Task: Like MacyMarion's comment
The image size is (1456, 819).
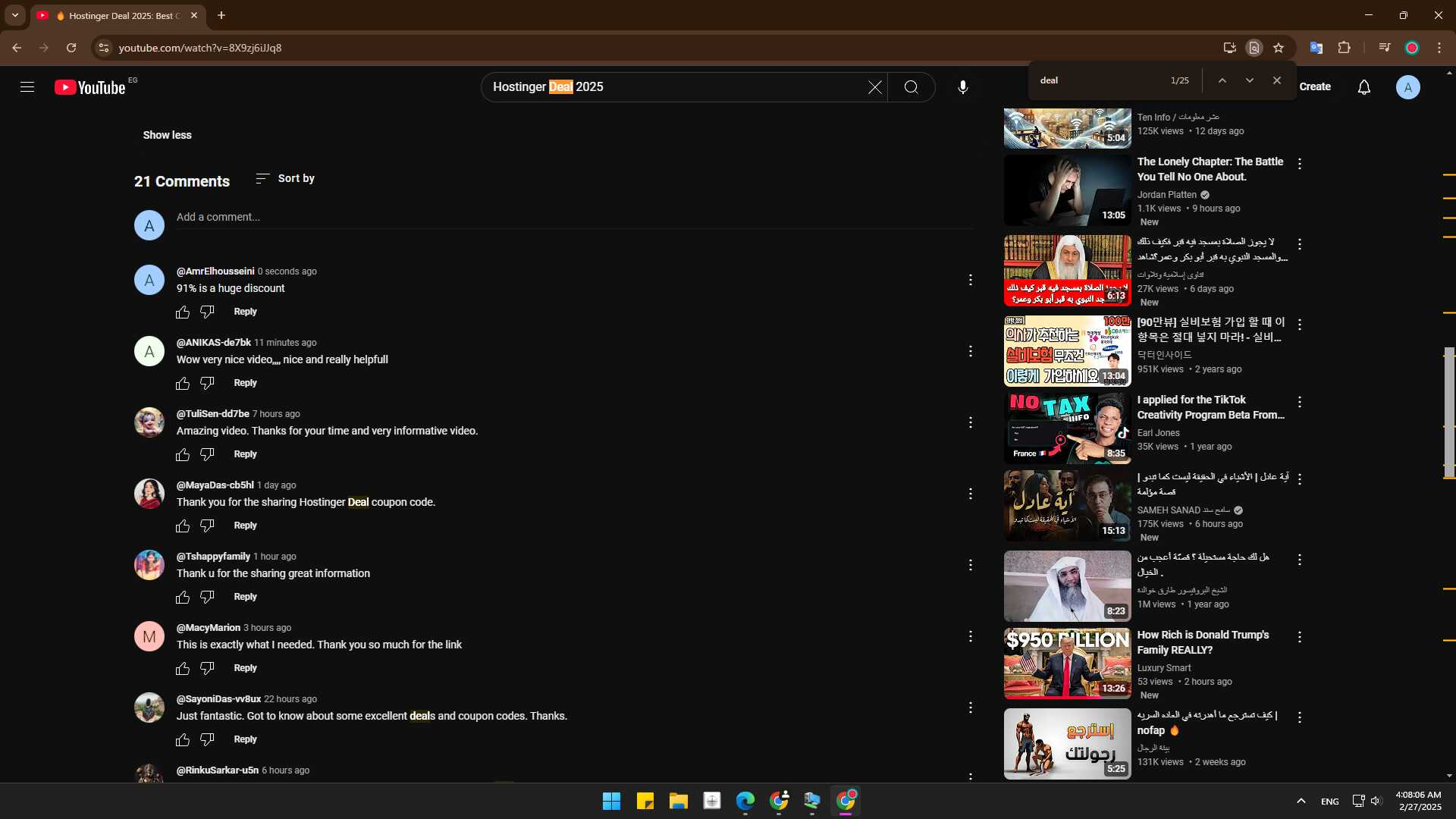Action: pyautogui.click(x=183, y=669)
